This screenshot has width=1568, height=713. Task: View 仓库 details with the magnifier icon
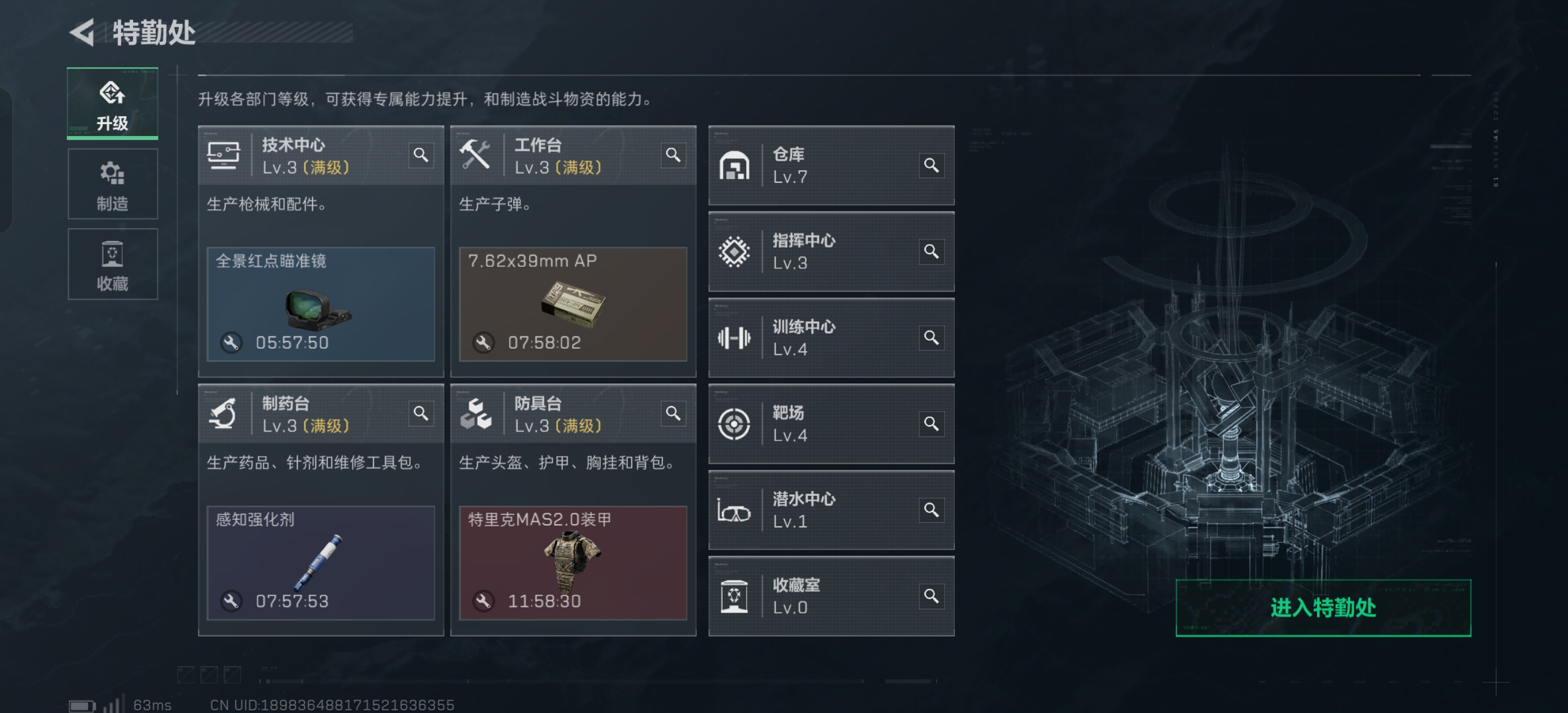pos(931,165)
